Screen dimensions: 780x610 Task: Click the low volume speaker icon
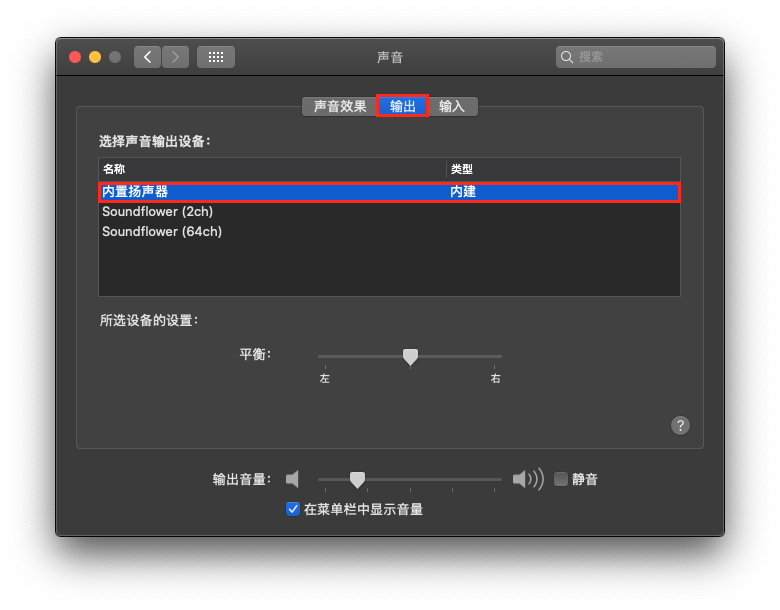pyautogui.click(x=292, y=479)
